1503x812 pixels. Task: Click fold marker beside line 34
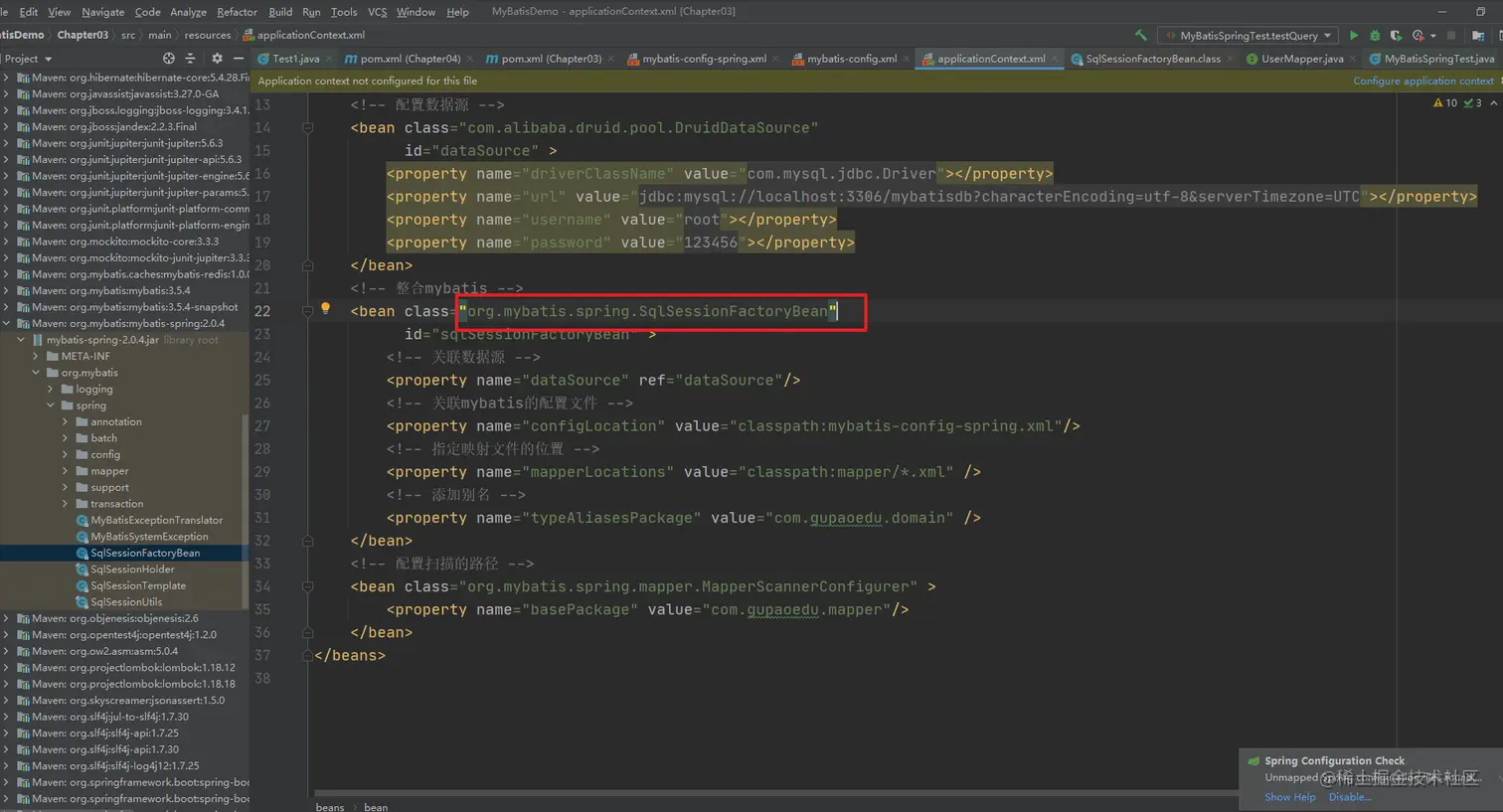pos(307,586)
